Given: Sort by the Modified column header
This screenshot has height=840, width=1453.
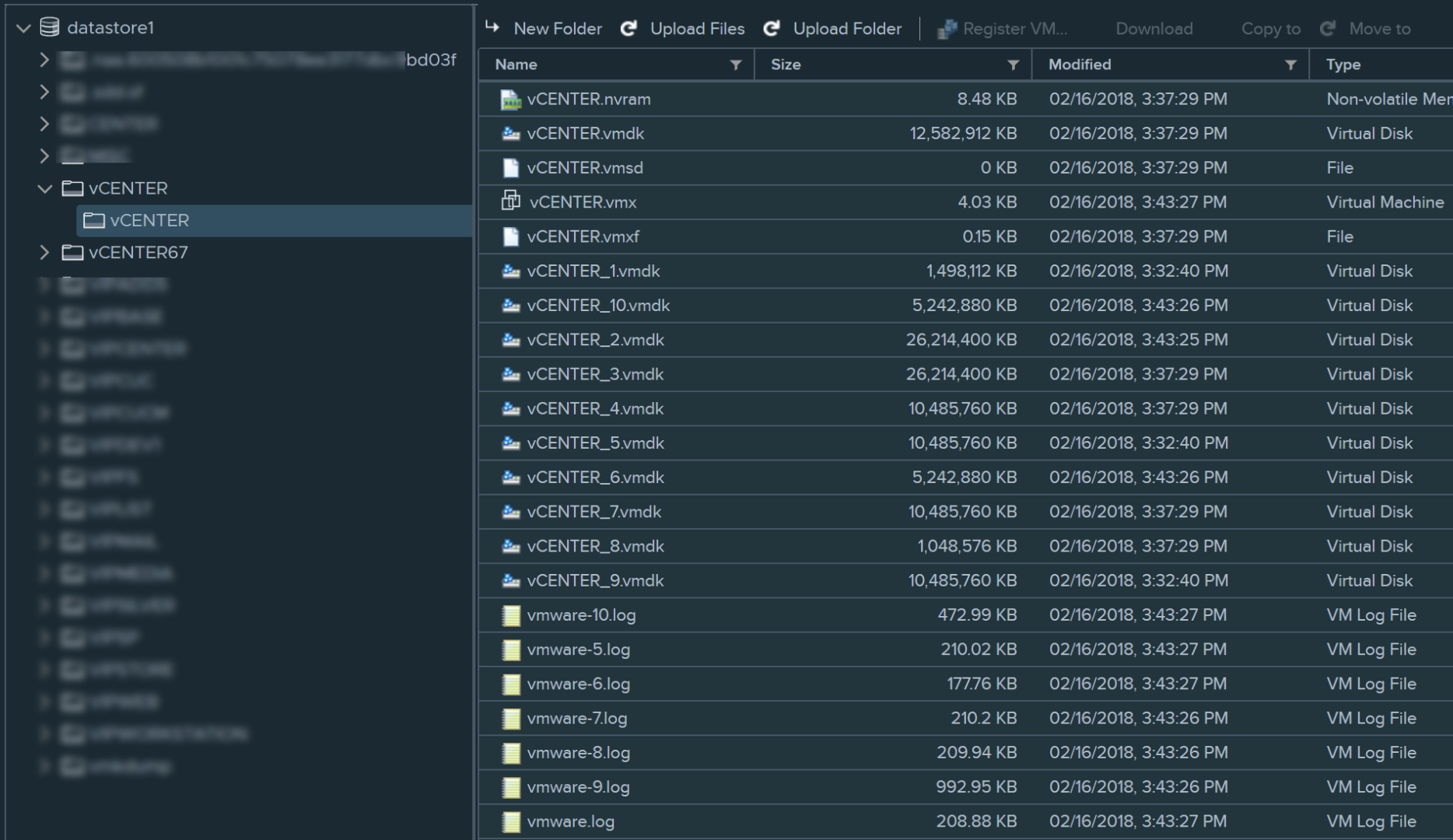Looking at the screenshot, I should (1080, 65).
